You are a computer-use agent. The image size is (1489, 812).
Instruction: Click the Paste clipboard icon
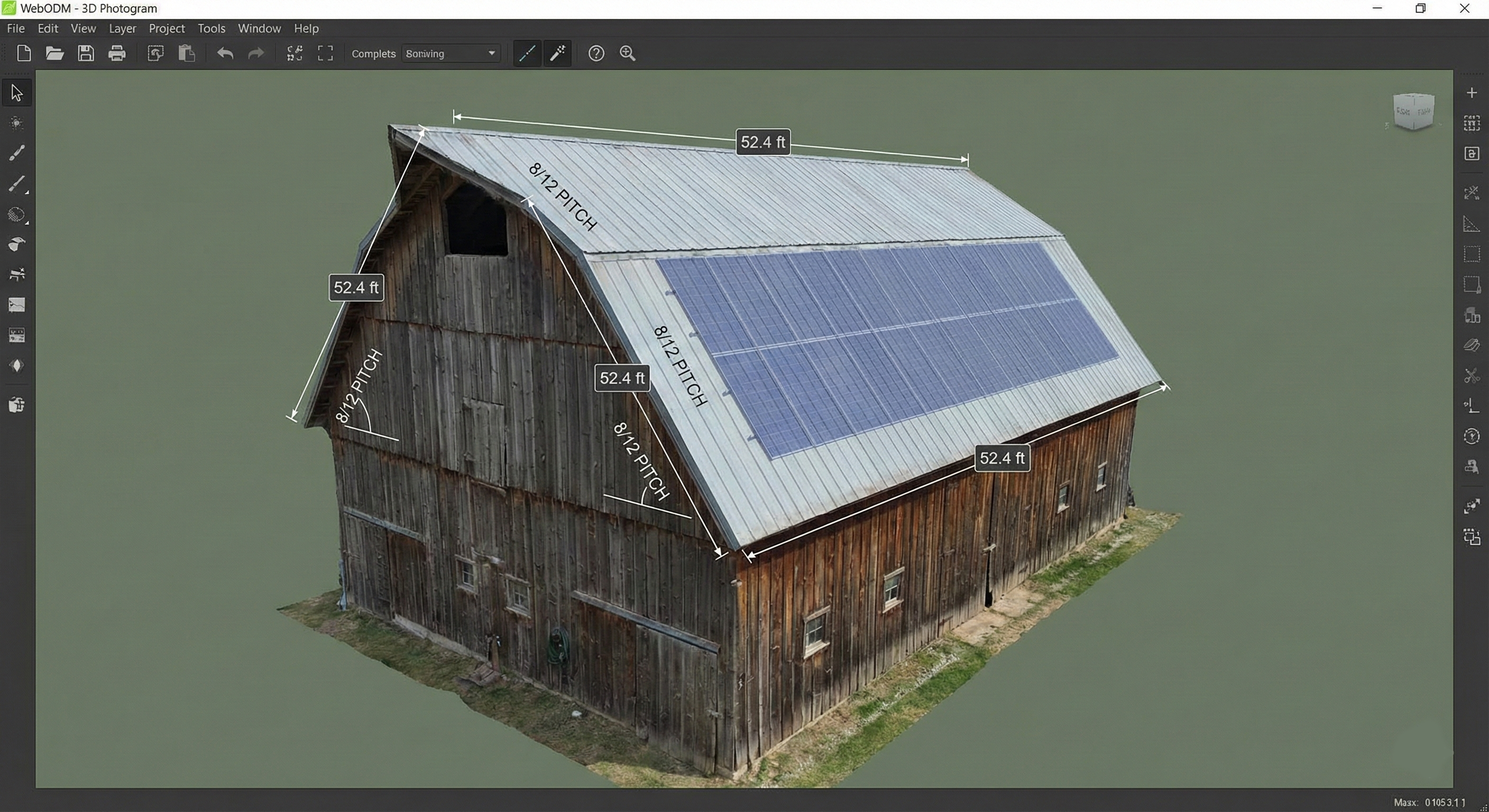186,54
